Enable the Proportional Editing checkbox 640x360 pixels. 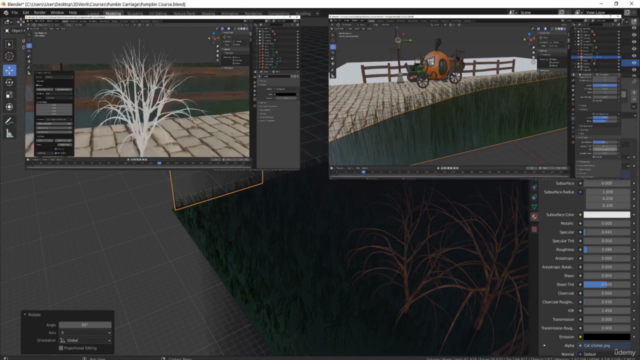pos(61,348)
